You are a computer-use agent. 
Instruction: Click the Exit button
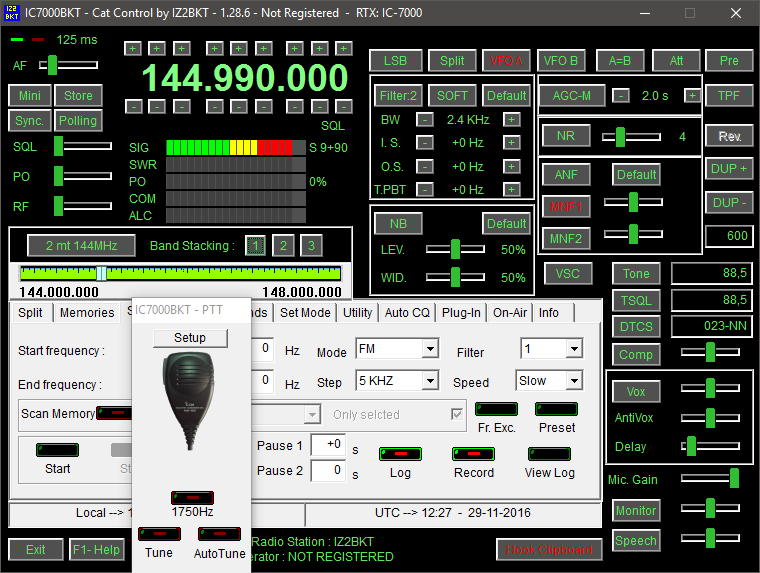[x=36, y=549]
